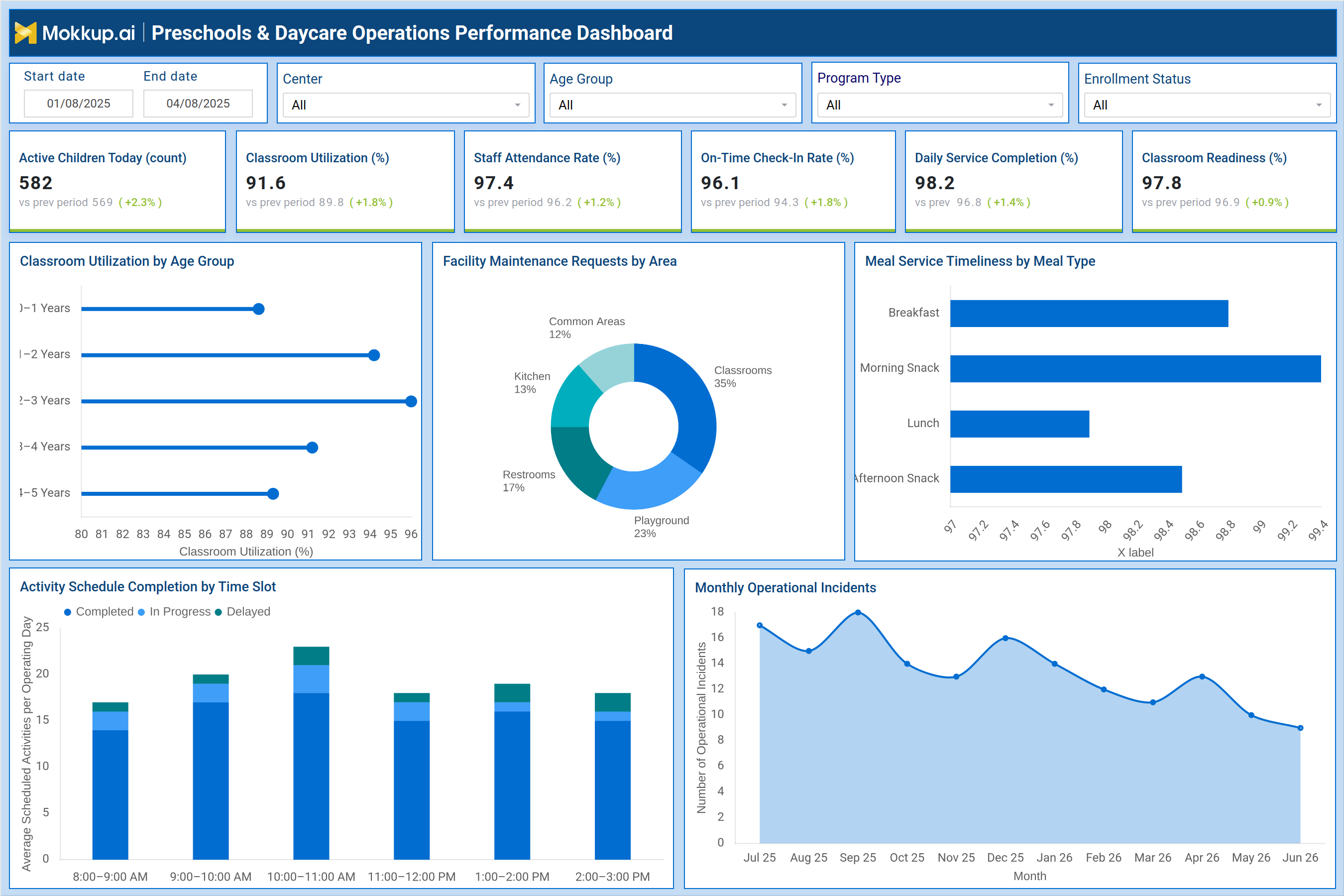
Task: Click the 11:00–12:00 PM stacked bar
Action: [x=412, y=776]
